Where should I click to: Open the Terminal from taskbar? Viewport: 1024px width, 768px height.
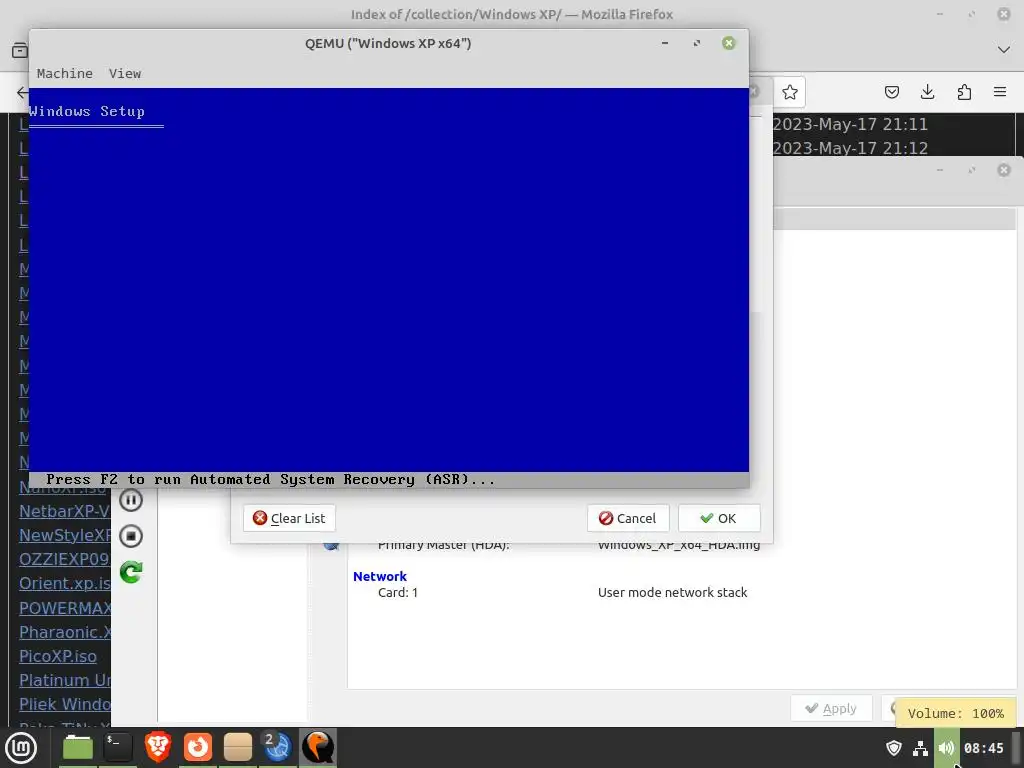coord(118,748)
